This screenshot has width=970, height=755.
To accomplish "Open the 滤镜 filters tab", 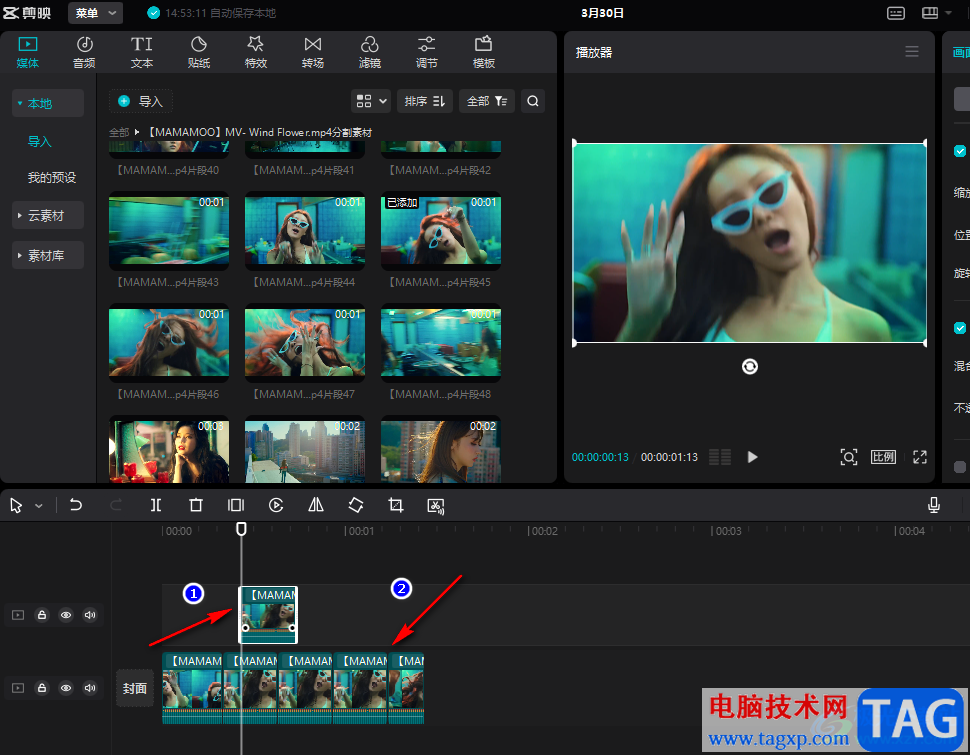I will coord(369,52).
